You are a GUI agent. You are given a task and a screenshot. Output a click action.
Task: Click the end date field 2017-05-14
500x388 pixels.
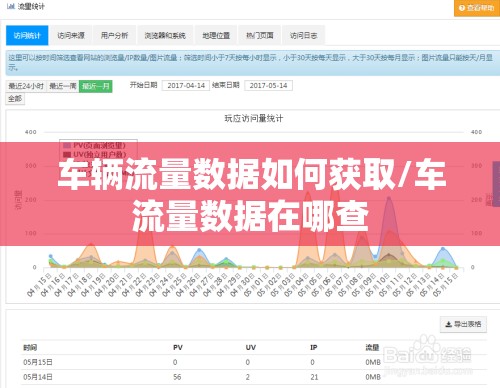pos(268,86)
